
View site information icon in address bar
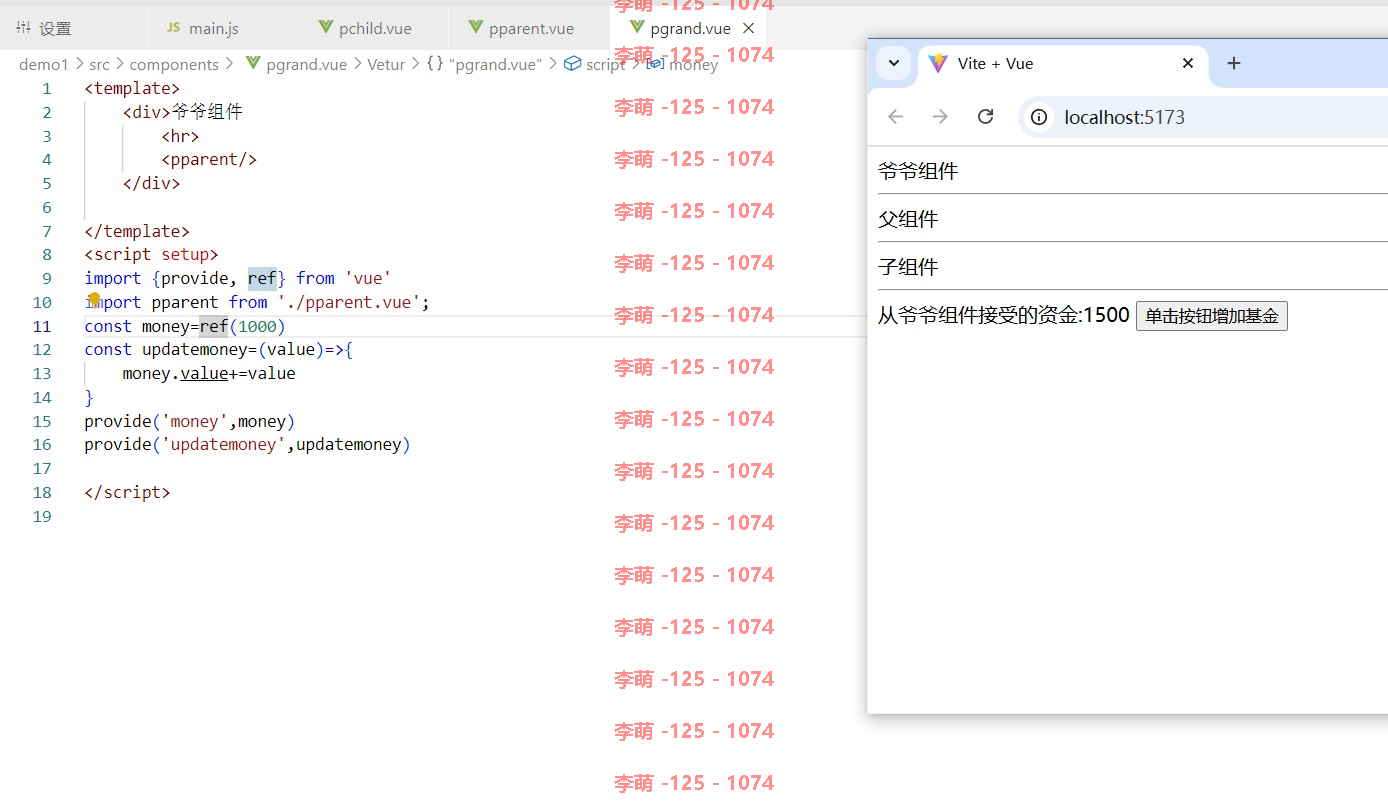(1039, 117)
